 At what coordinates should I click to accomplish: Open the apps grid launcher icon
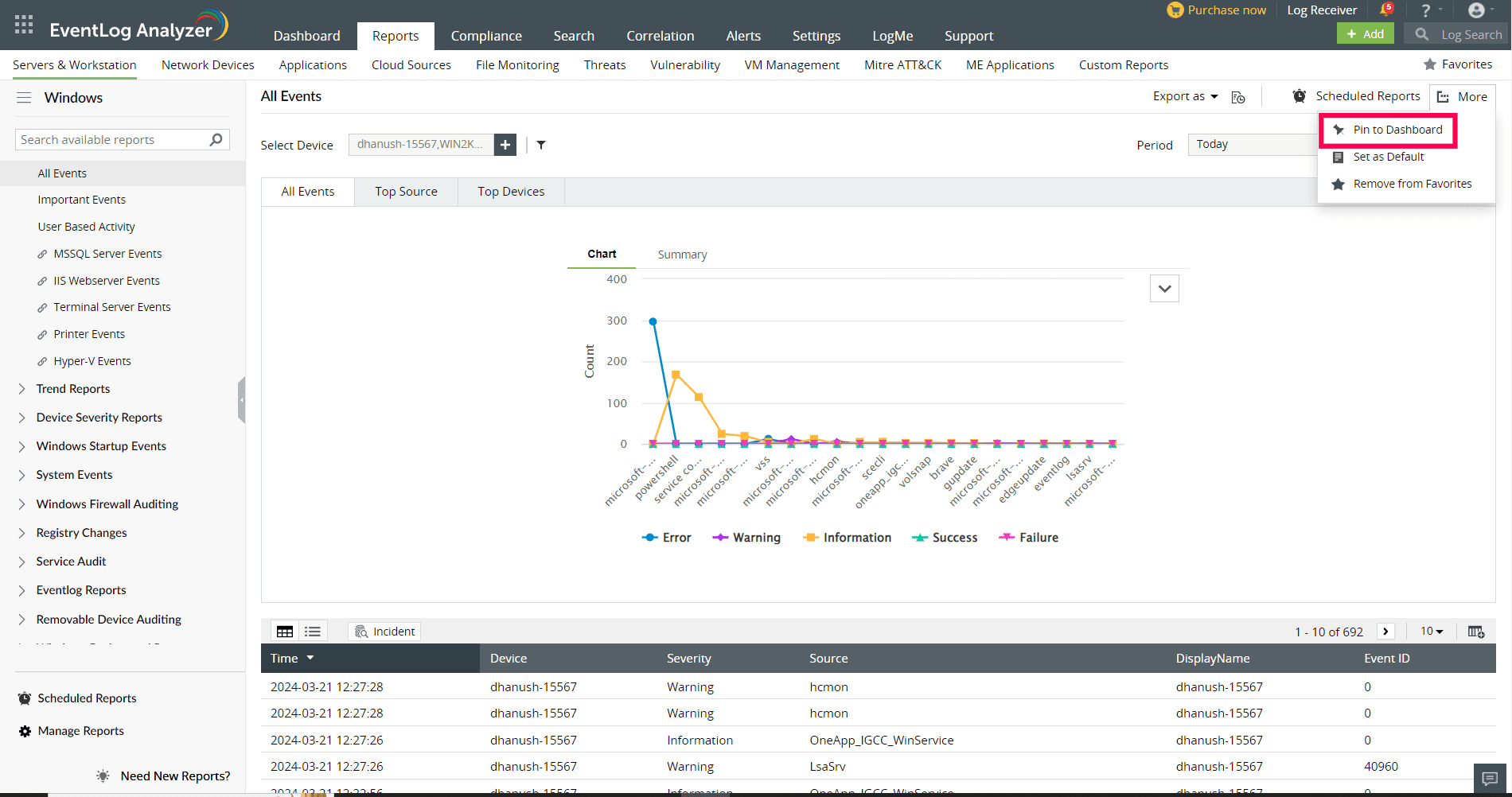(24, 25)
